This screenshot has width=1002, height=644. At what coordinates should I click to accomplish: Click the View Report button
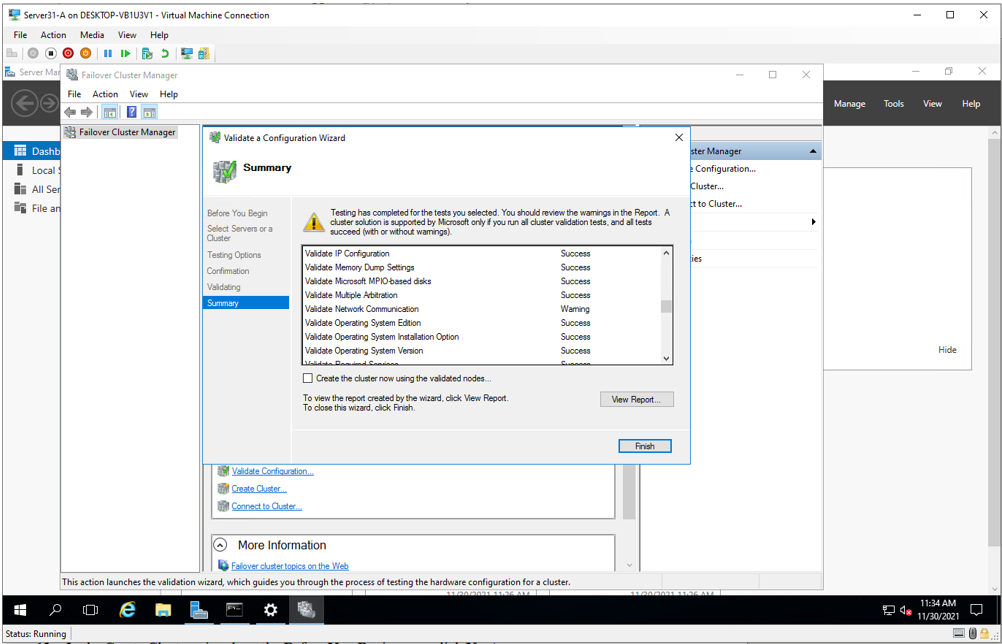tap(636, 399)
